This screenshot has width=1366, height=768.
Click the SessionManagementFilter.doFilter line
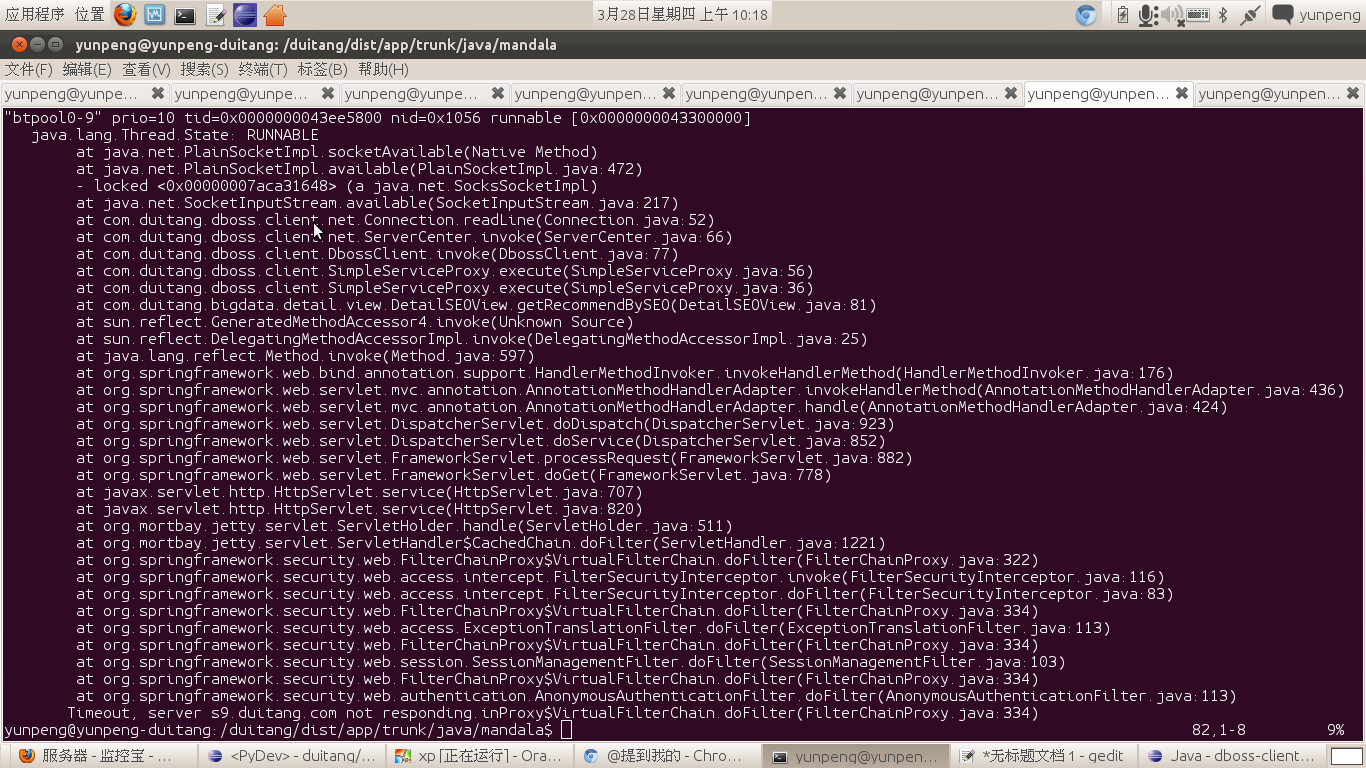pyautogui.click(x=571, y=662)
